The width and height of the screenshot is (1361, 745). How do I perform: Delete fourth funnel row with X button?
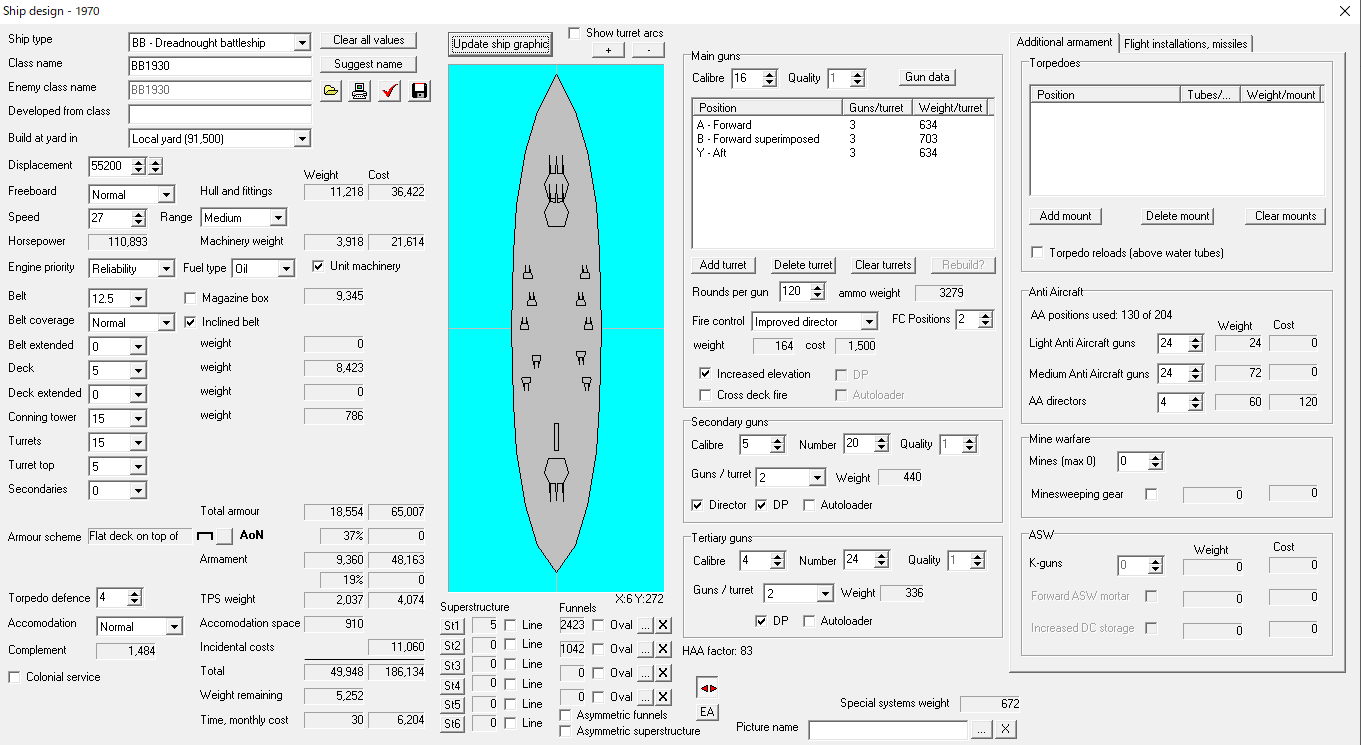[x=663, y=697]
